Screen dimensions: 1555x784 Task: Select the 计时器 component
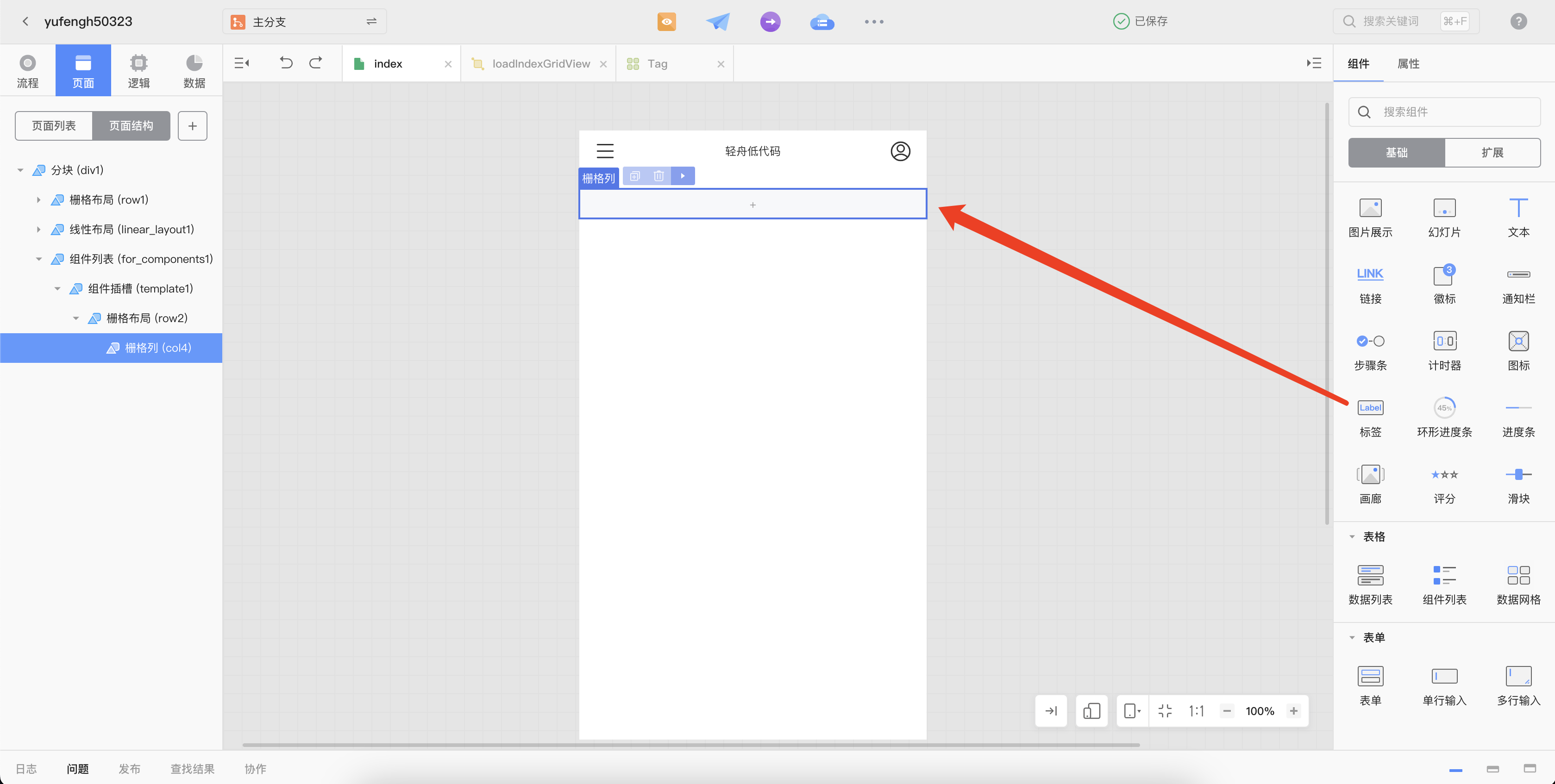click(x=1444, y=351)
